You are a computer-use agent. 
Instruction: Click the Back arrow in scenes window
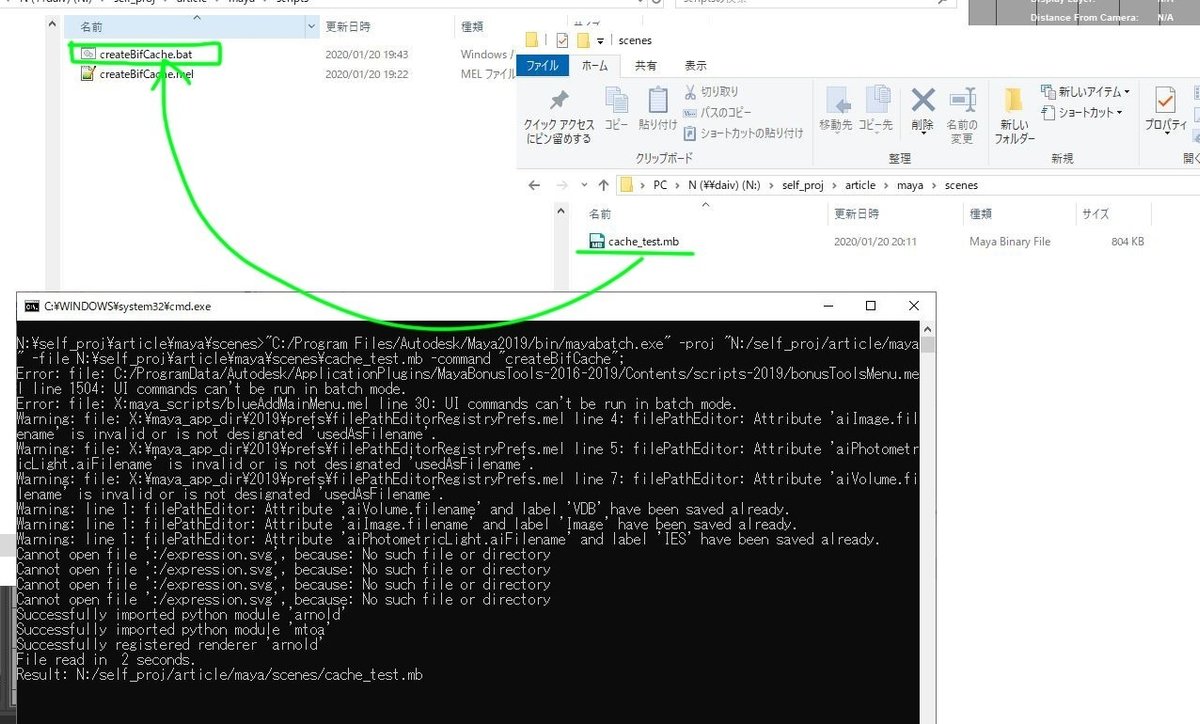(x=535, y=185)
